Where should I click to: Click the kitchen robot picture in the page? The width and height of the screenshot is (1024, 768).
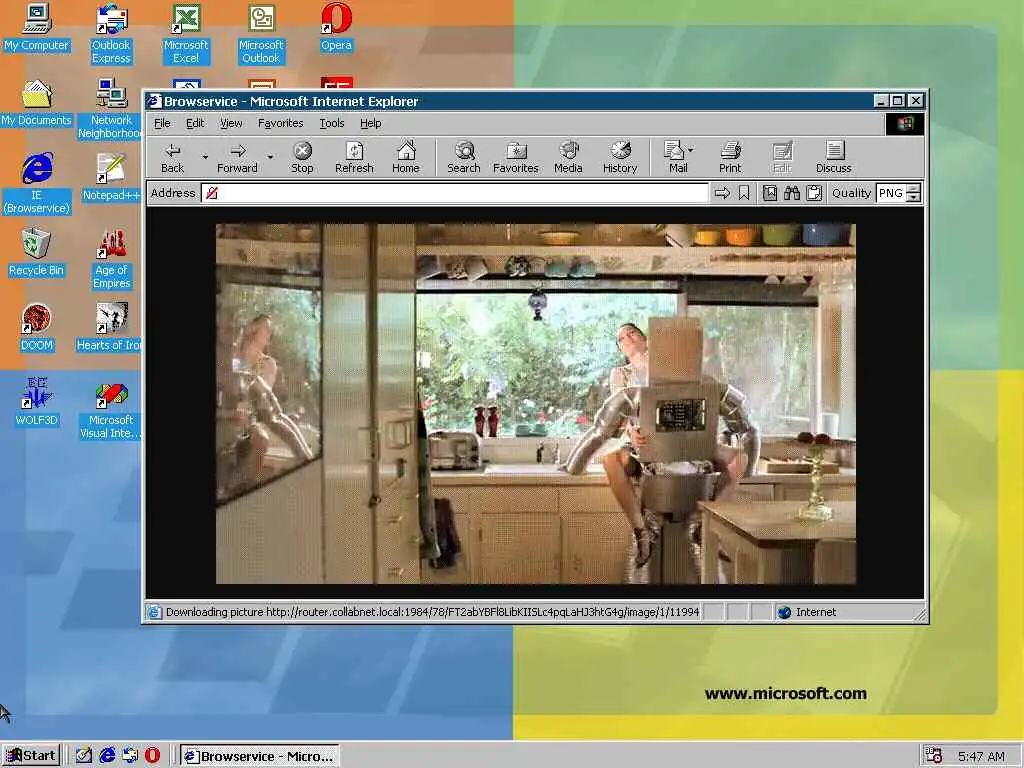536,404
